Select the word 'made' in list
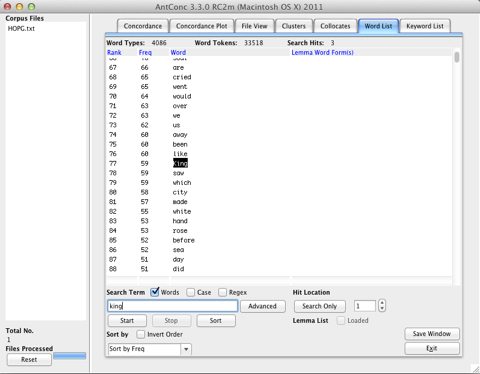 180,202
